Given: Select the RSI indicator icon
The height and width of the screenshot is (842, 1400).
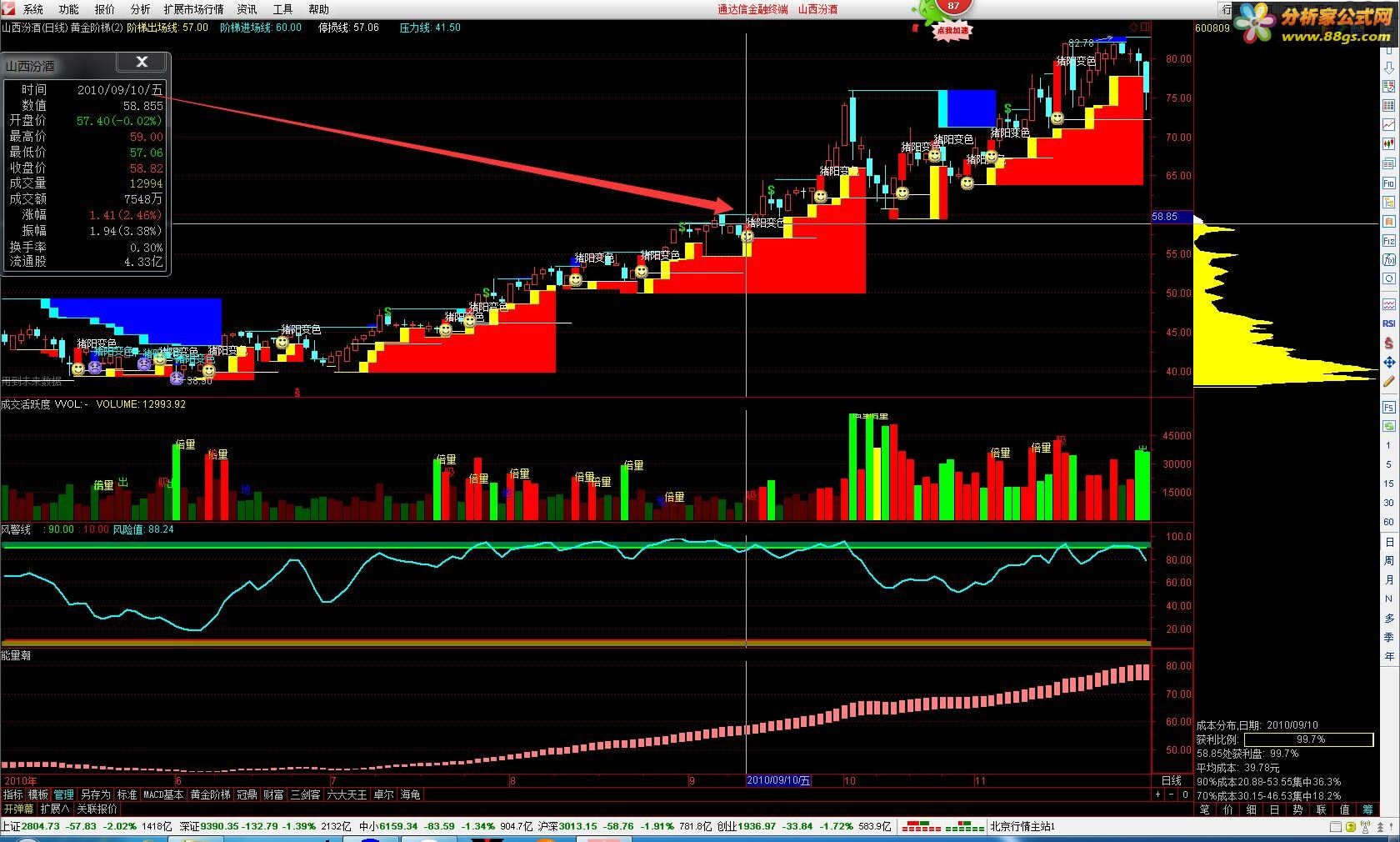Looking at the screenshot, I should pyautogui.click(x=1389, y=323).
